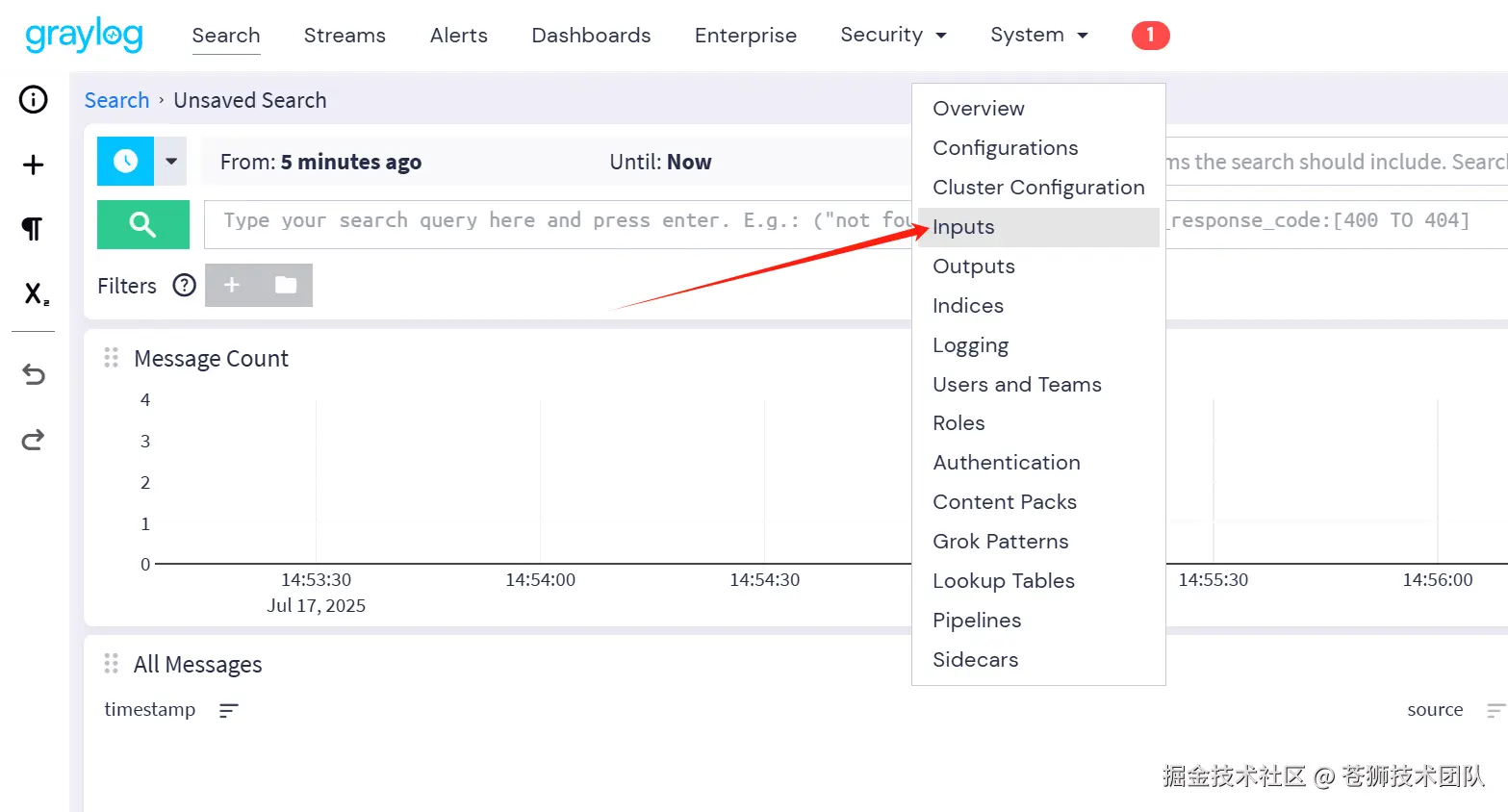Open the paragraph description sidebar icon
Image resolution: width=1508 pixels, height=812 pixels.
(33, 228)
